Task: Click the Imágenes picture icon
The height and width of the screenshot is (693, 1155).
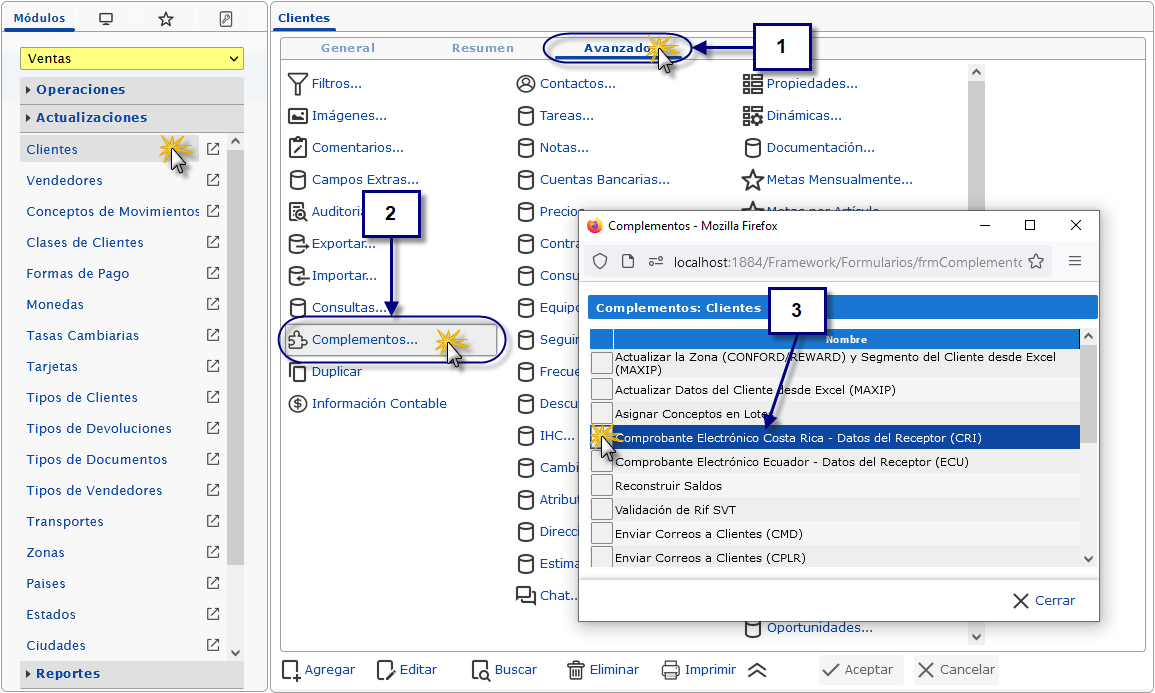Action: pos(297,116)
